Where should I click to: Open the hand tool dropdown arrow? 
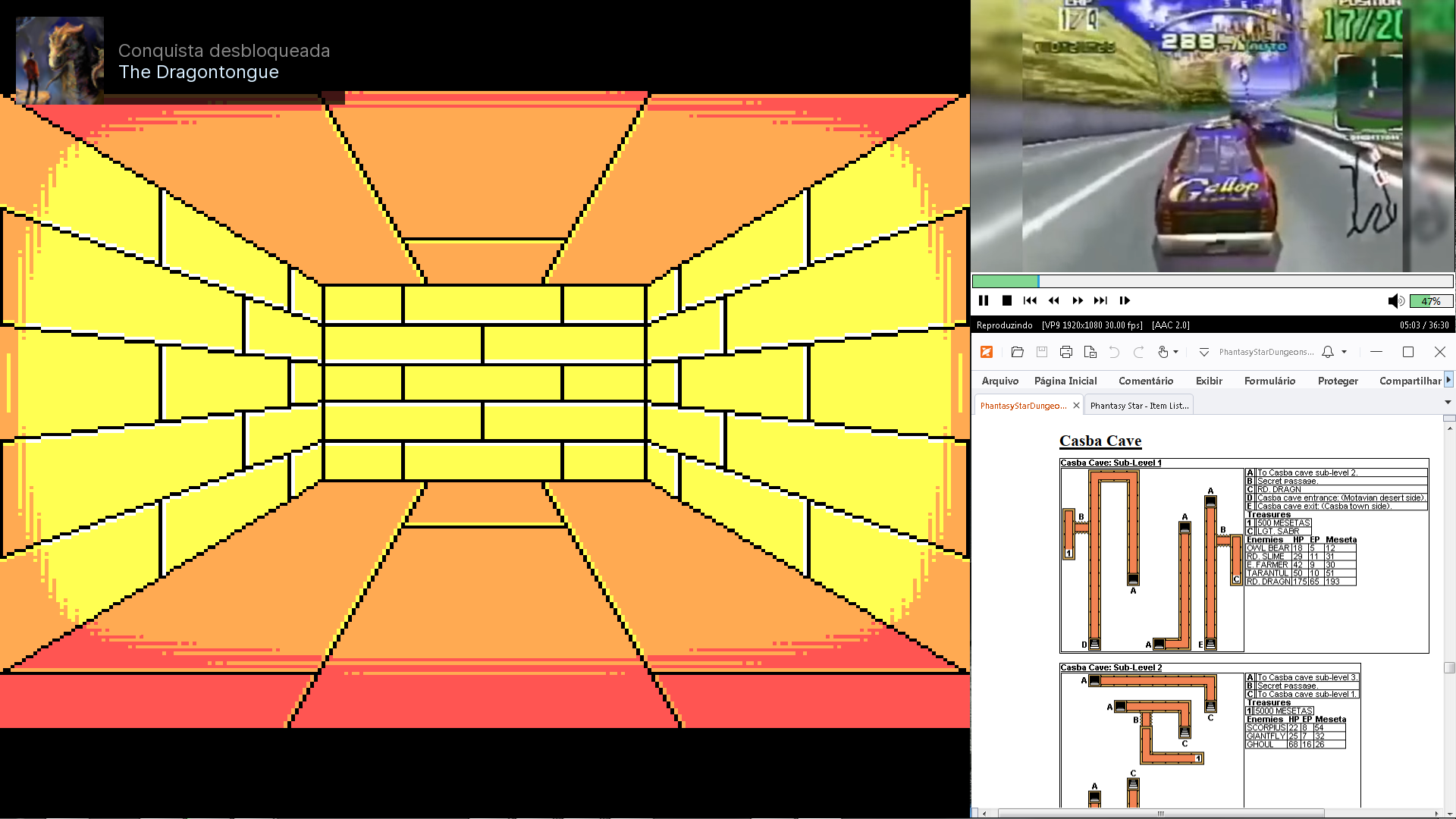point(1176,352)
